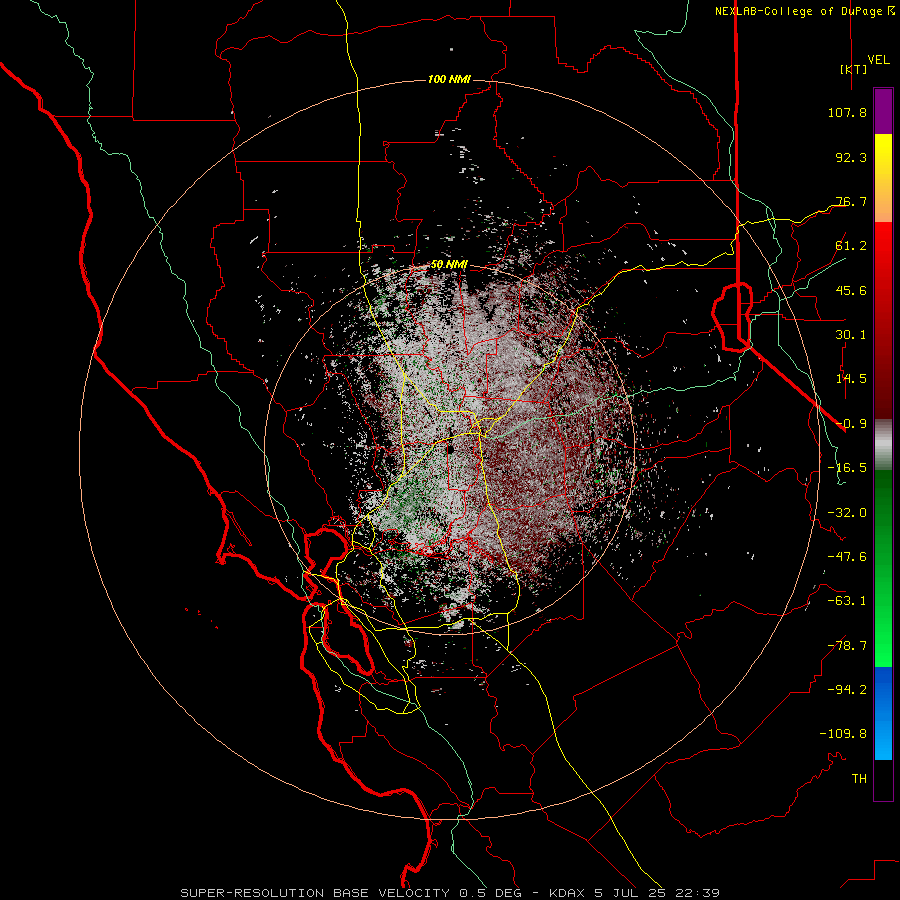Select the -63.1 velocity scale value
900x900 pixels.
(847, 600)
